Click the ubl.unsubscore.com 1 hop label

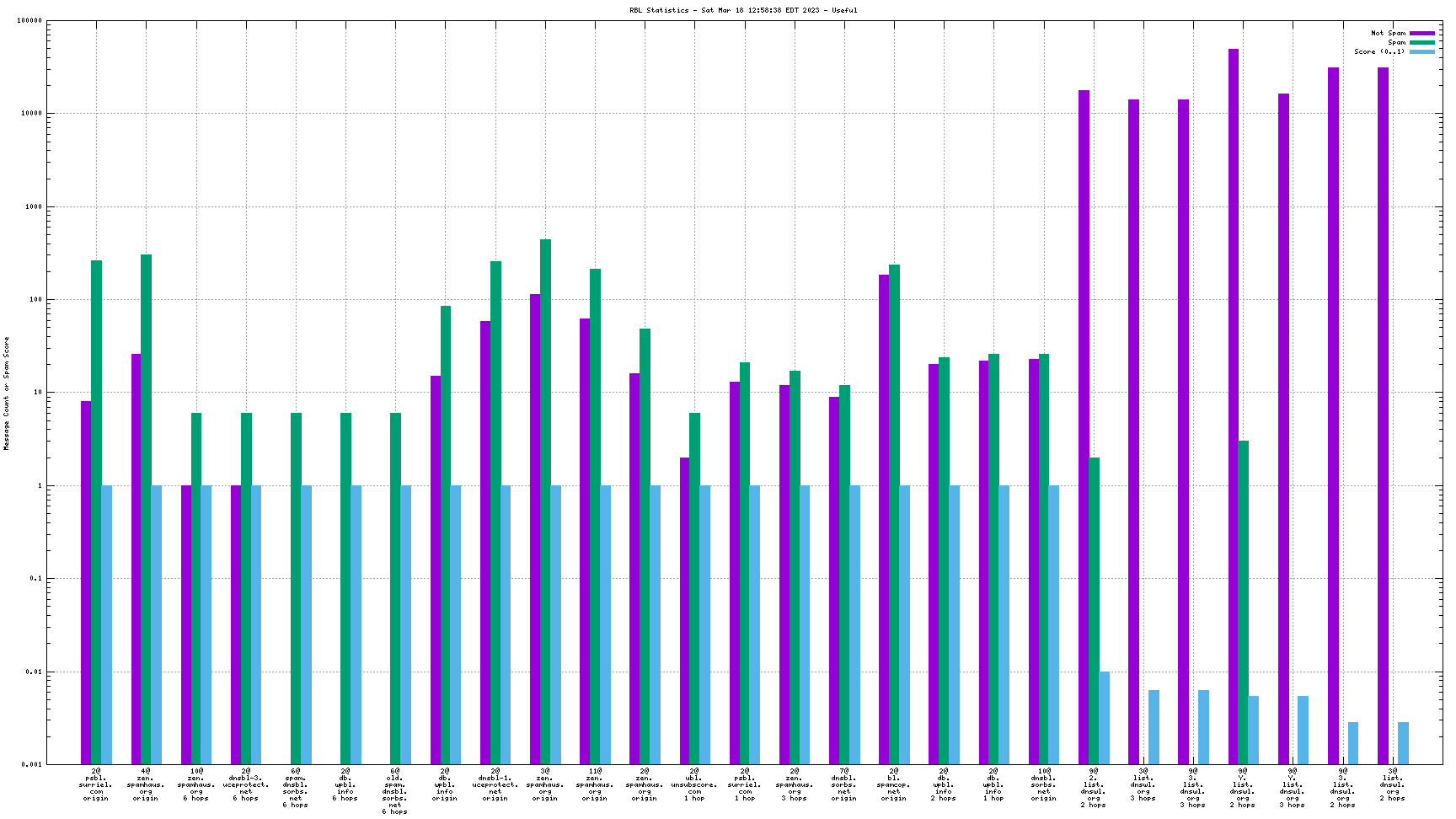(x=694, y=784)
